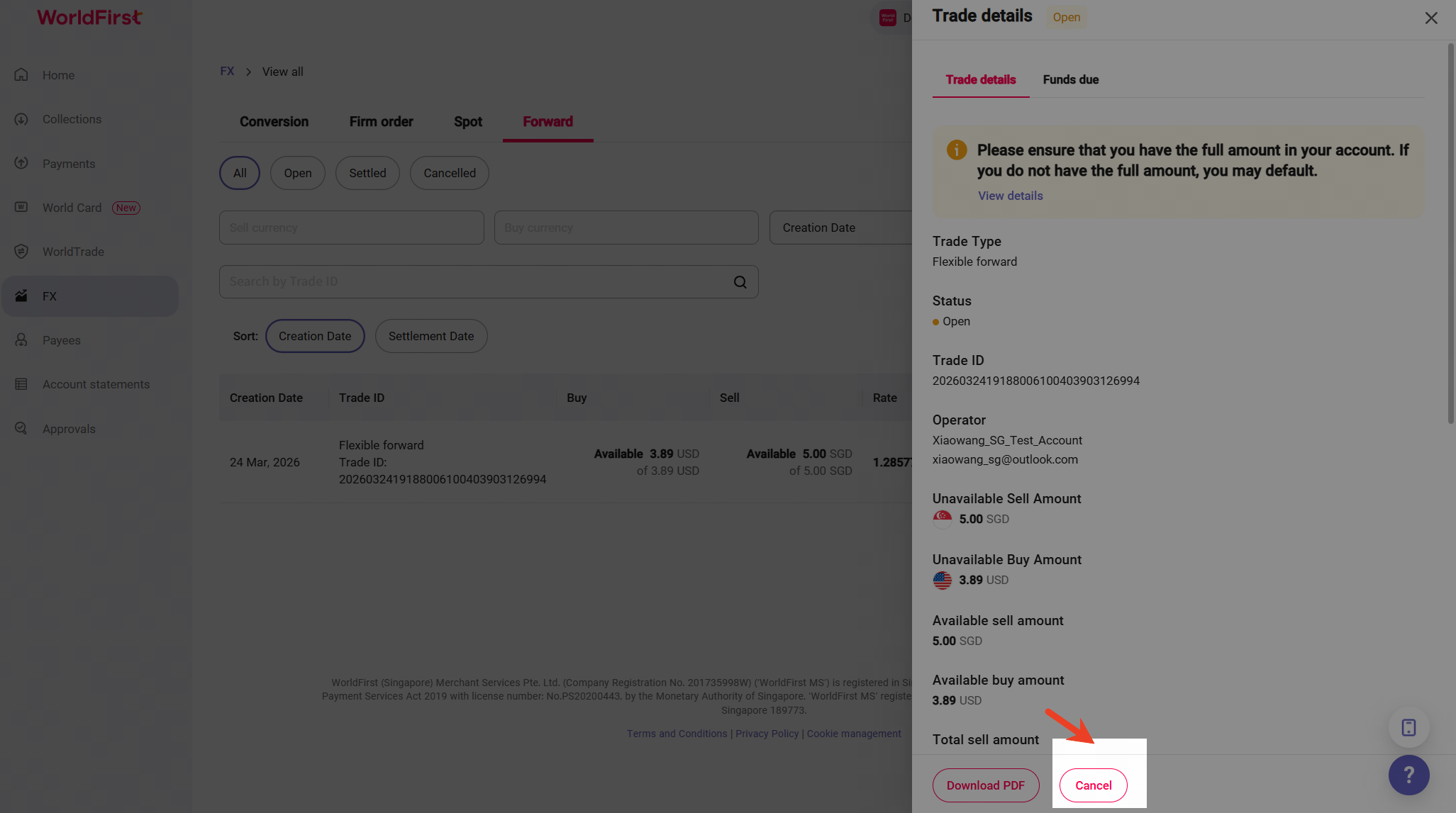Open the Sell currency dropdown
Image resolution: width=1456 pixels, height=813 pixels.
(351, 228)
